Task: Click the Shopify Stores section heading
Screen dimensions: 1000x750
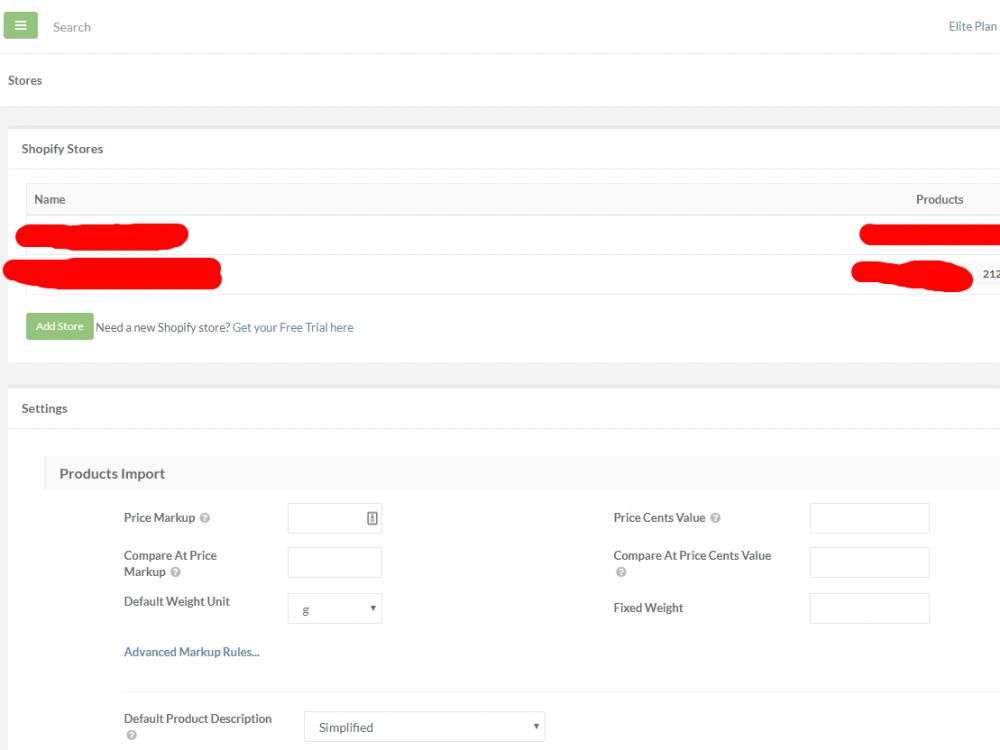Action: (x=62, y=149)
